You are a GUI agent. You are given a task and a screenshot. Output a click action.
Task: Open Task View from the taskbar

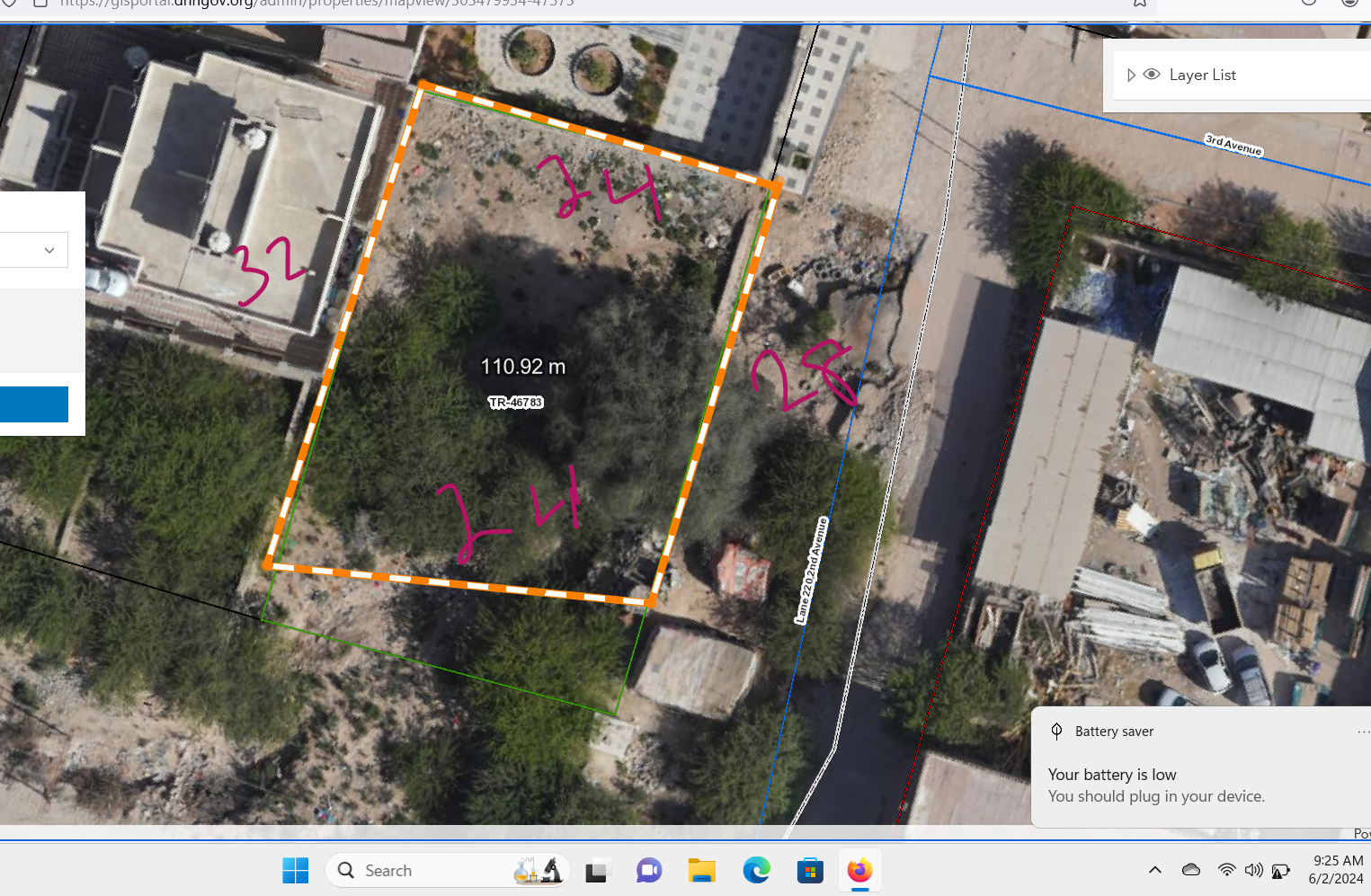coord(596,870)
